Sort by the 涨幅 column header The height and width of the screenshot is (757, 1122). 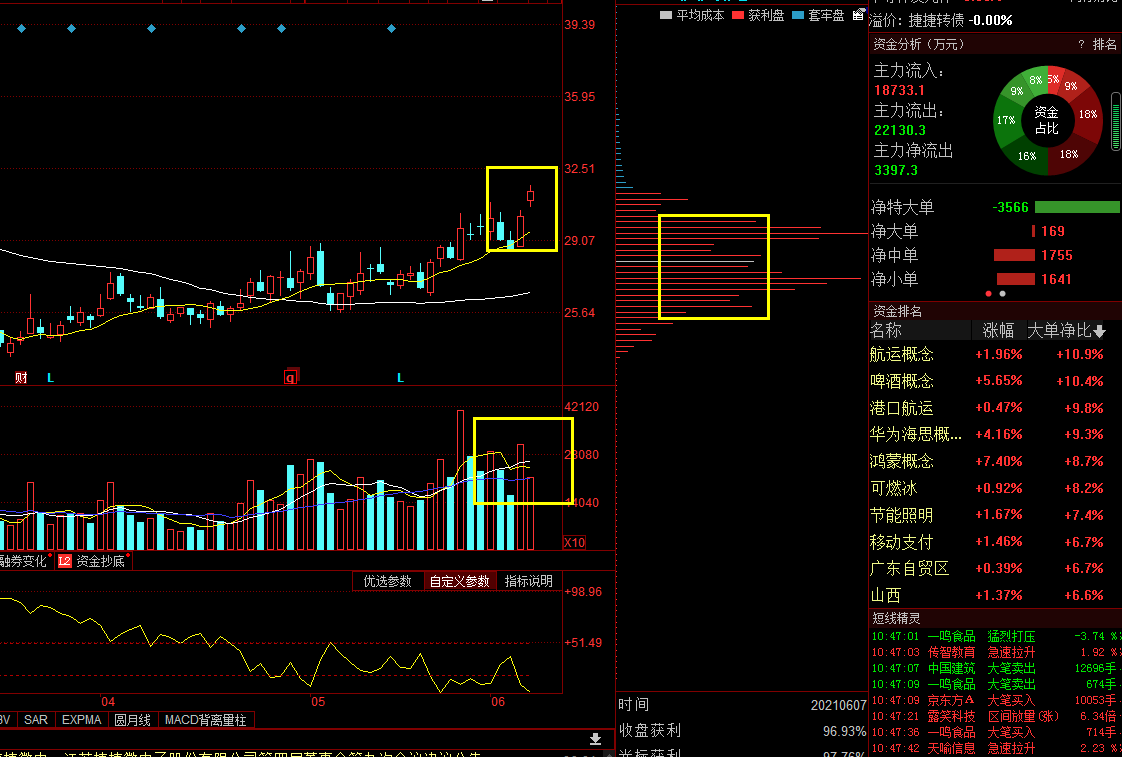click(998, 331)
